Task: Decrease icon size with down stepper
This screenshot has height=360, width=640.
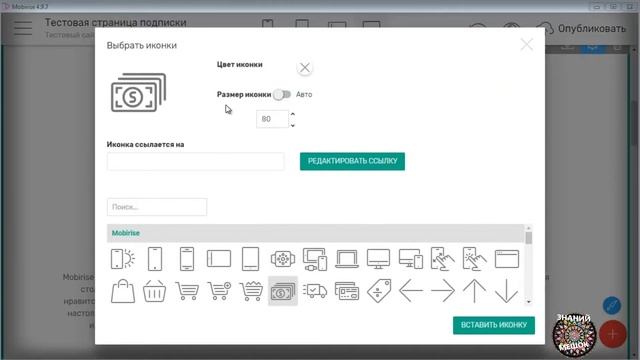Action: [x=293, y=125]
